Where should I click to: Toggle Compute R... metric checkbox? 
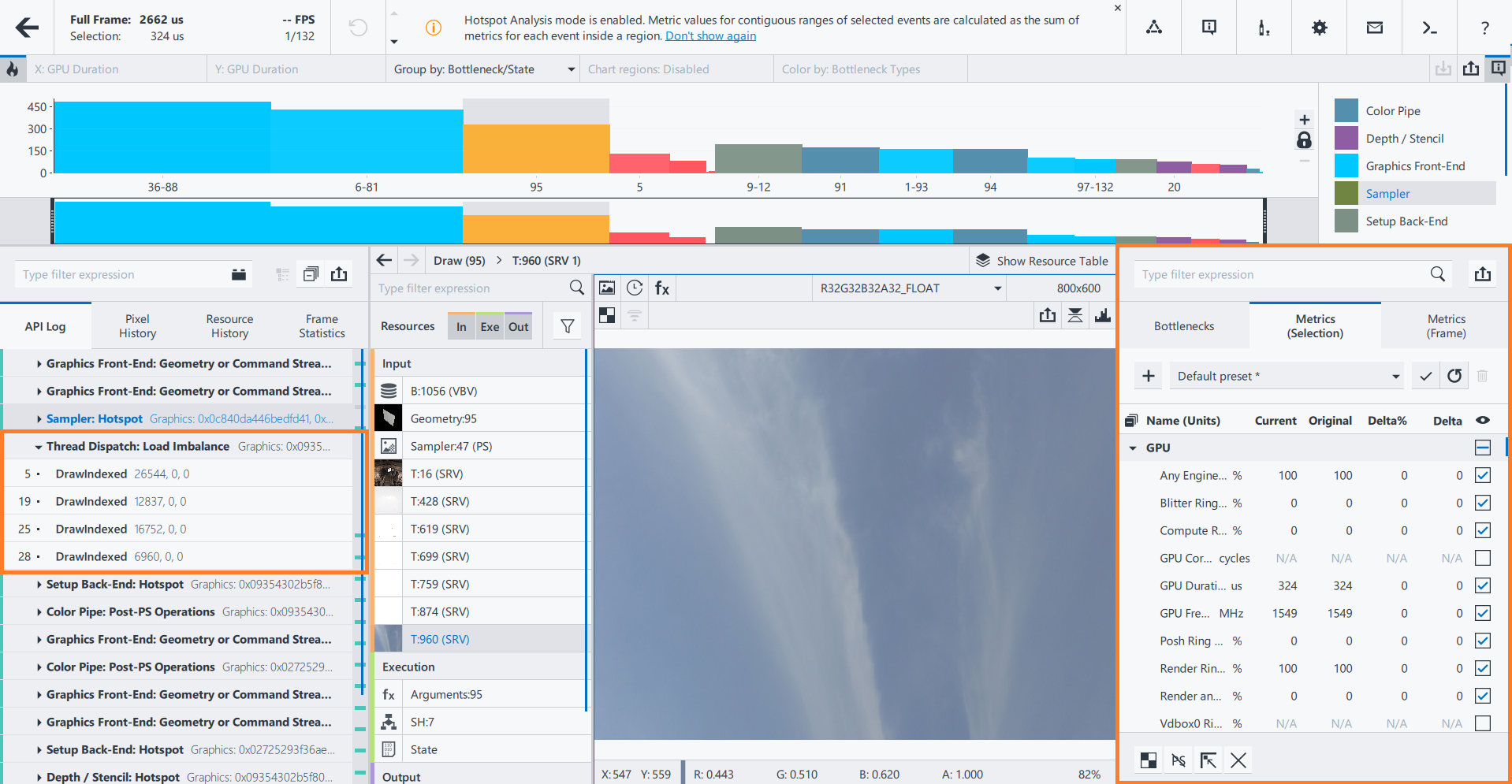pyautogui.click(x=1482, y=530)
